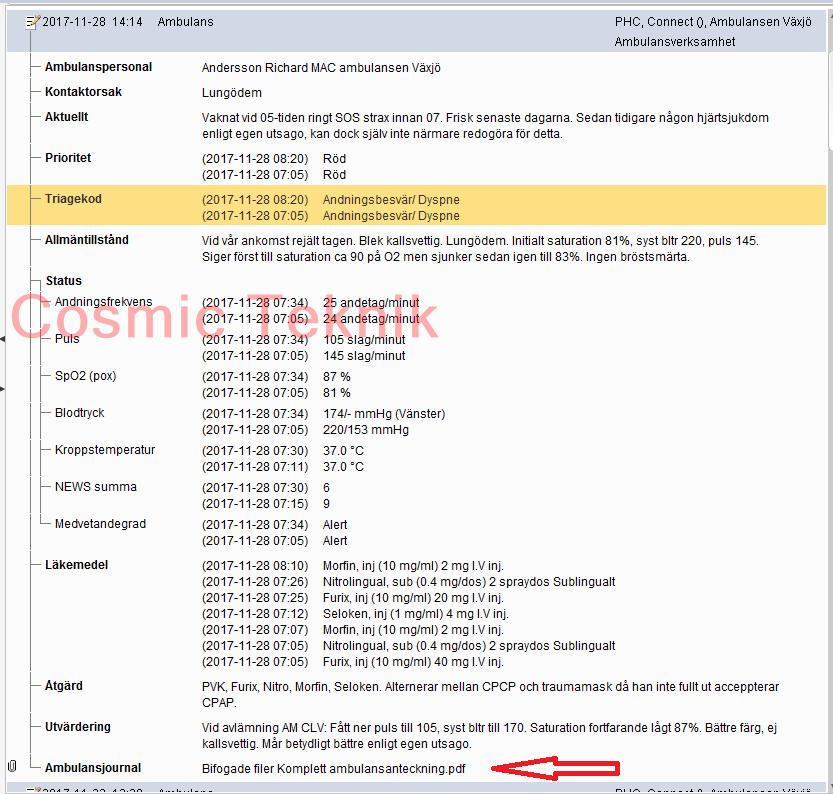833x794 pixels.
Task: Click the 'Ambulansverksamhet' header text
Action: (675, 42)
